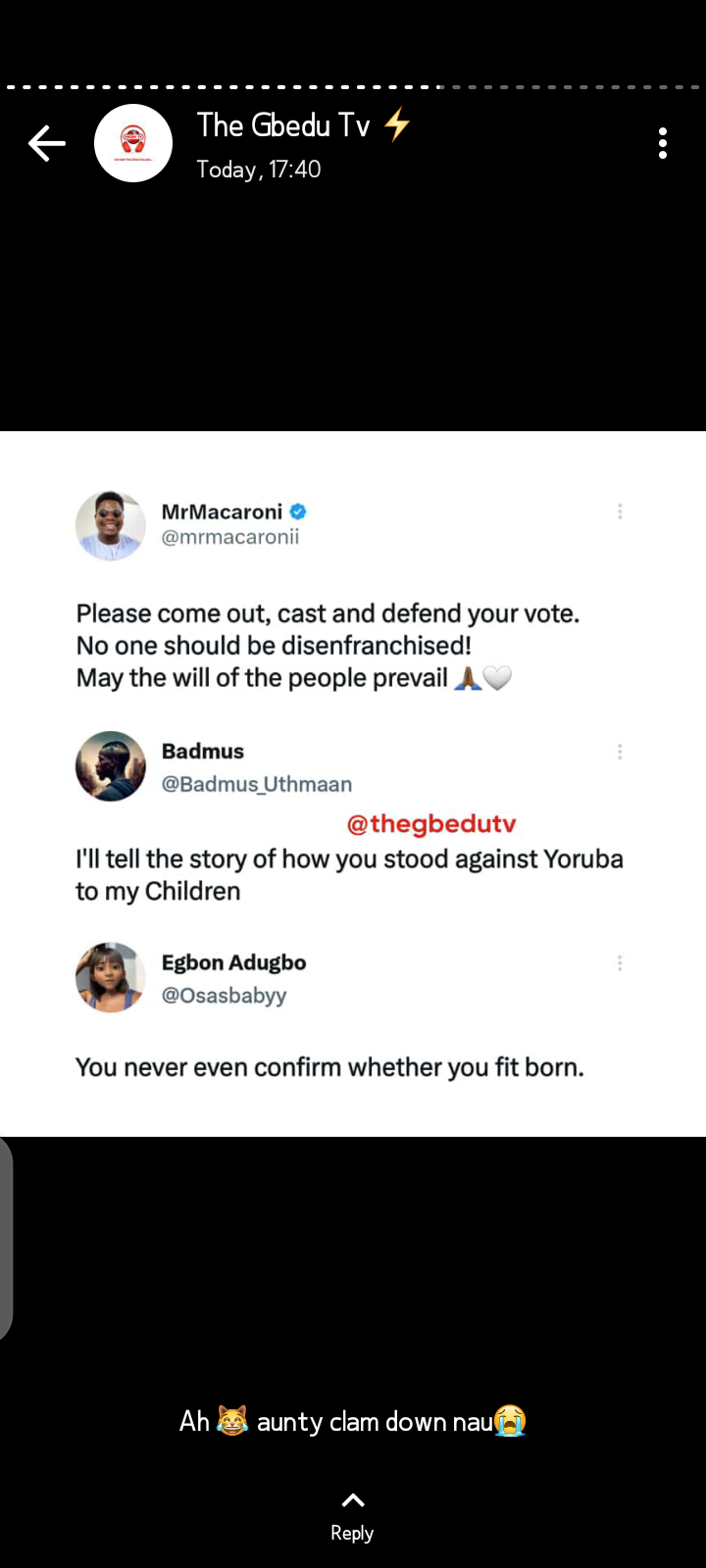Open The Gbedu Tv contact name
Image resolution: width=706 pixels, height=1568 pixels.
pos(283,125)
